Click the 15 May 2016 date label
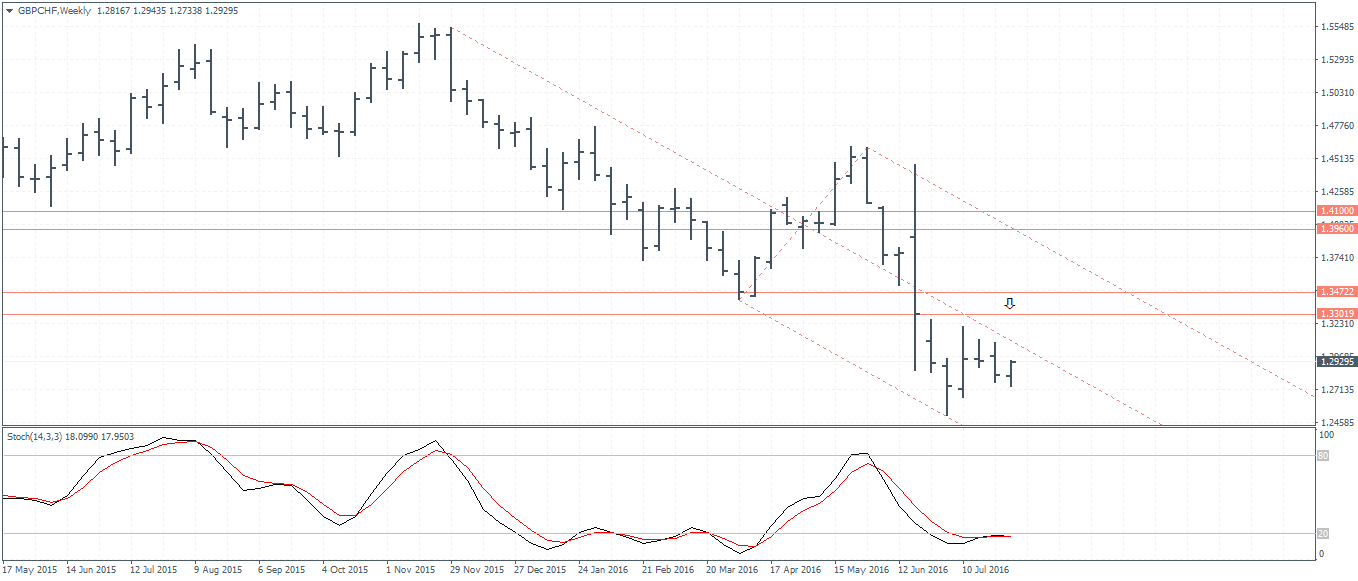The height and width of the screenshot is (581, 1358). (x=862, y=570)
